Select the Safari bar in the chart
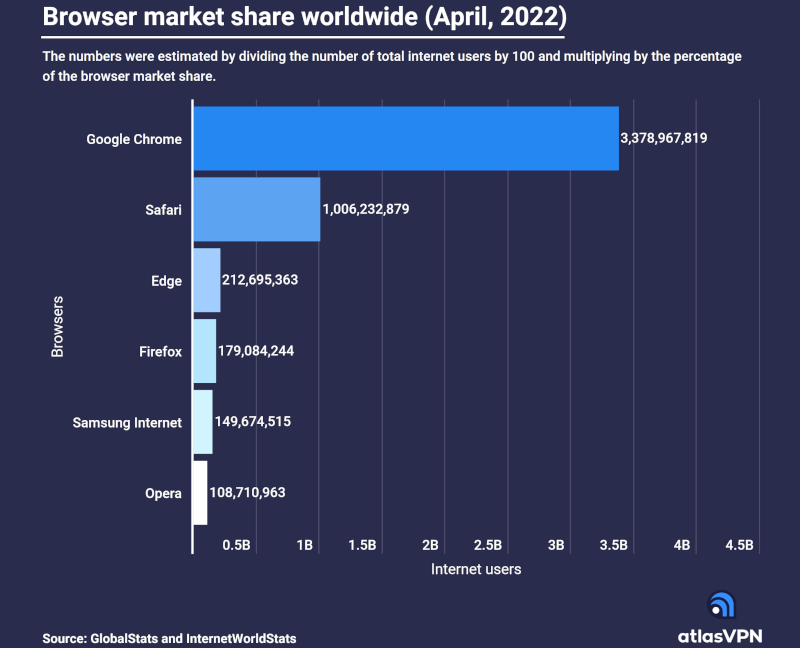Image resolution: width=800 pixels, height=648 pixels. 256,209
